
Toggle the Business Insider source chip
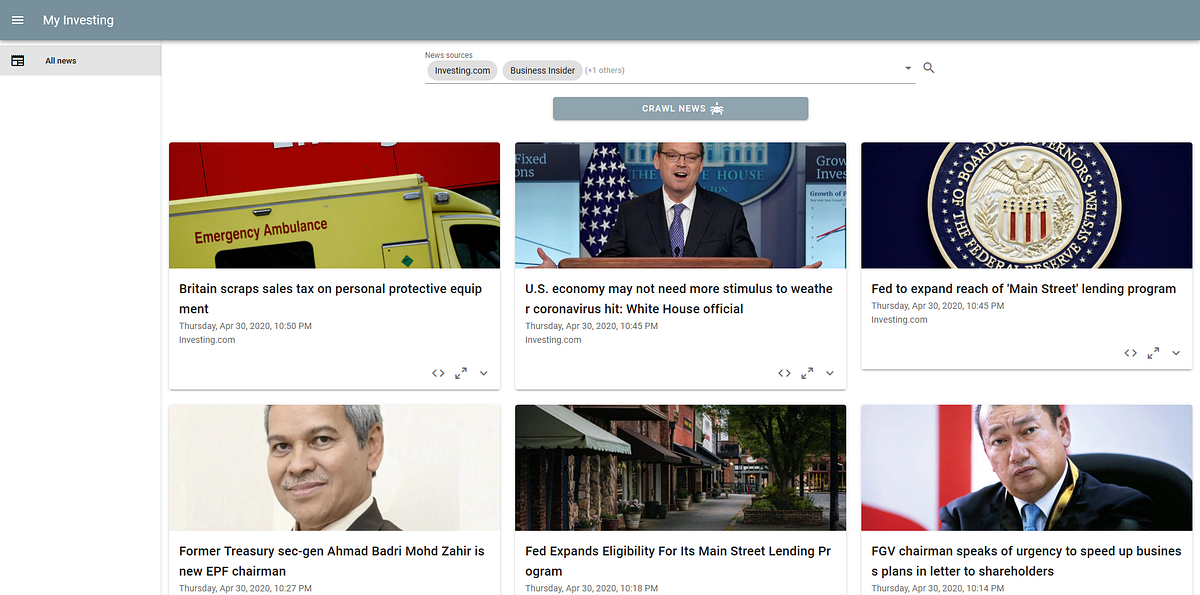point(542,70)
